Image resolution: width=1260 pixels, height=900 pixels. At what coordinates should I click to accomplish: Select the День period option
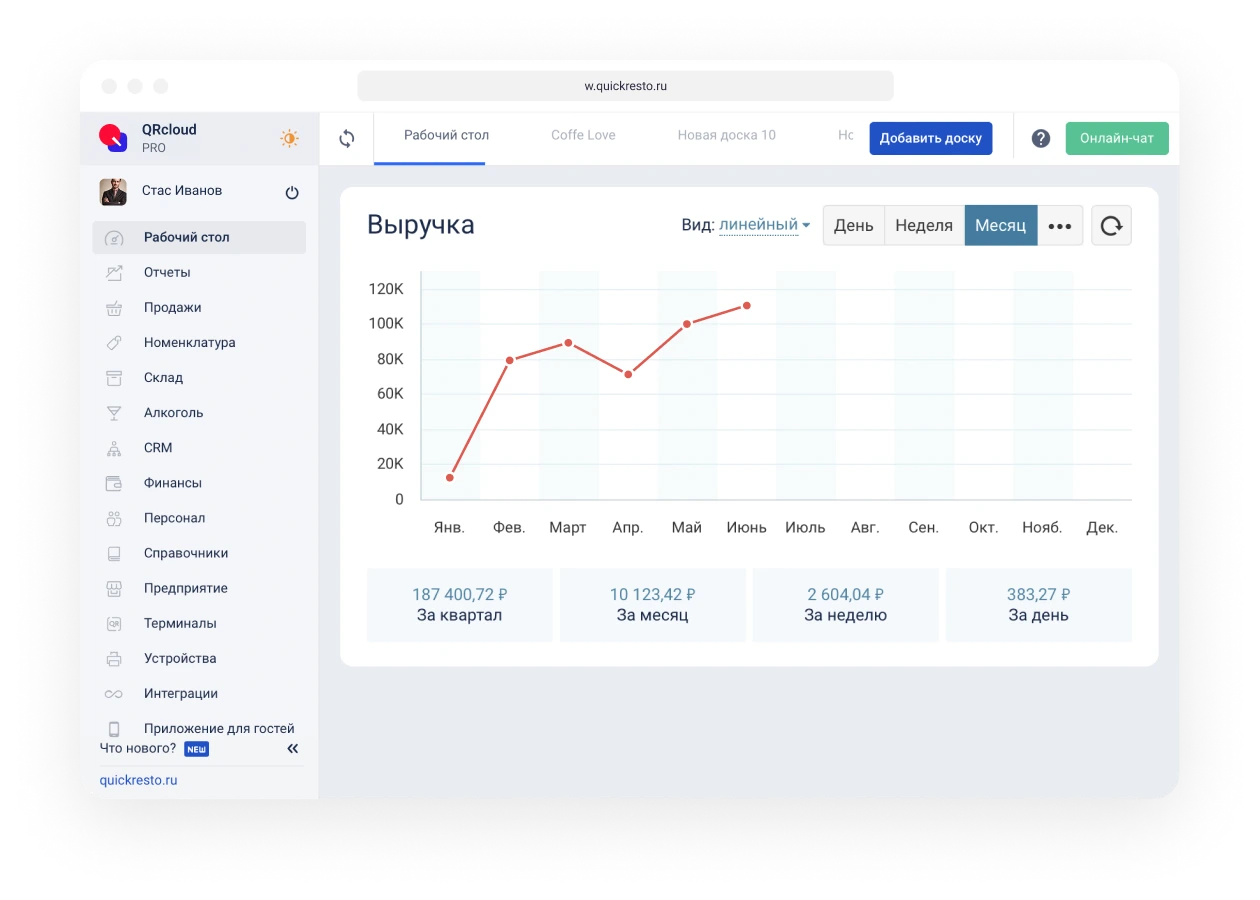click(x=853, y=225)
